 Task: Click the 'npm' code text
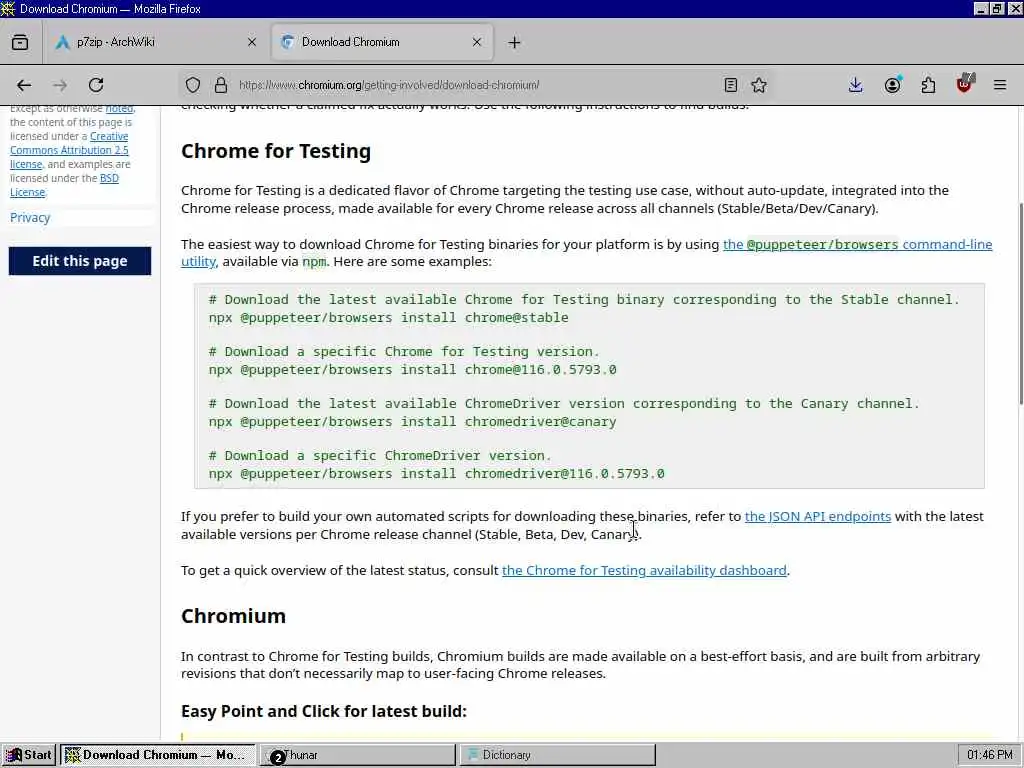tap(313, 262)
